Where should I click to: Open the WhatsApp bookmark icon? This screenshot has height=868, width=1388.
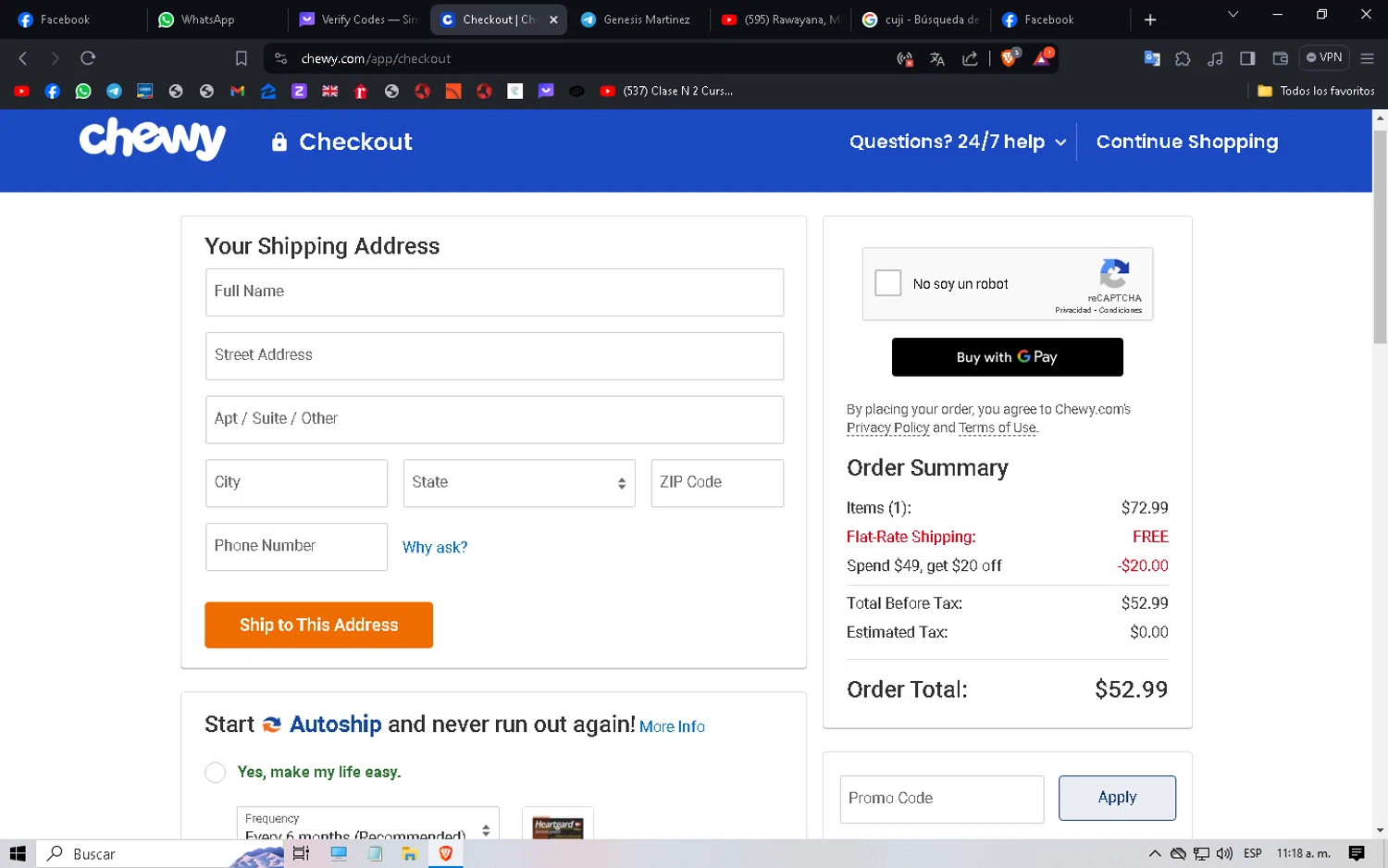83,91
